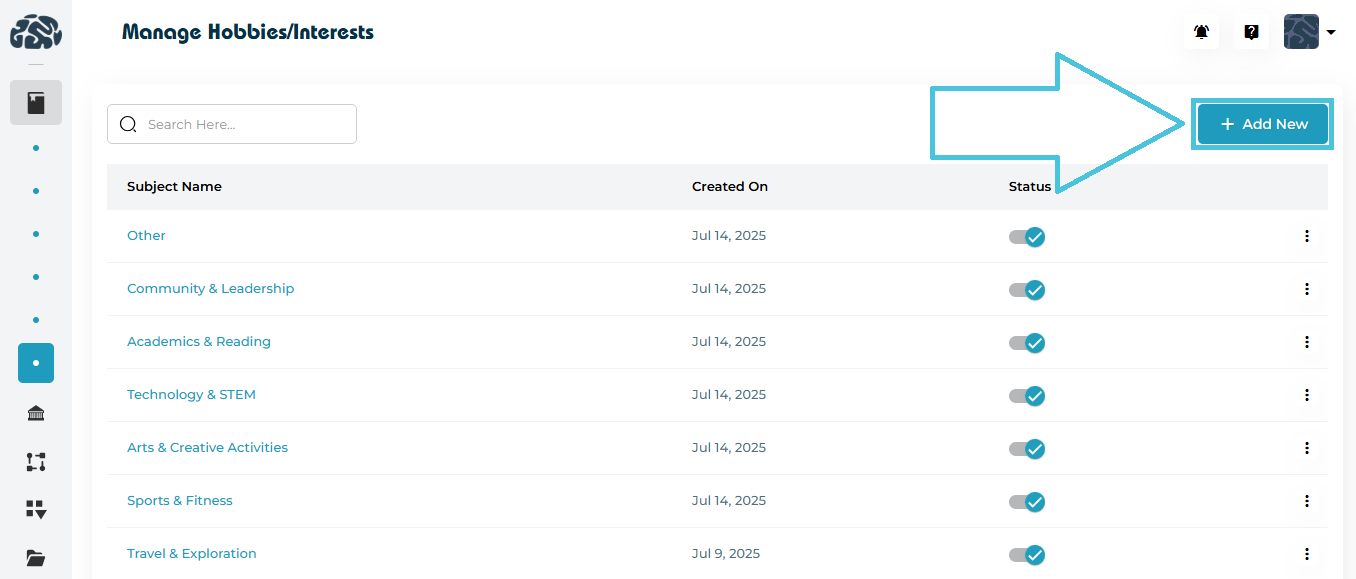Expand the profile avatar dropdown arrow
The width and height of the screenshot is (1356, 579).
tap(1331, 33)
